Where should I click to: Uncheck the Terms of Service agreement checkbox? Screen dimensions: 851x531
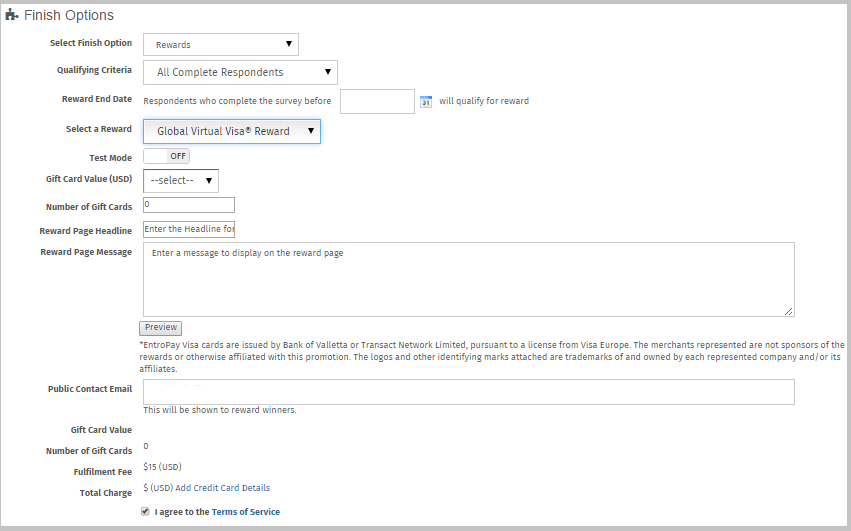point(147,512)
